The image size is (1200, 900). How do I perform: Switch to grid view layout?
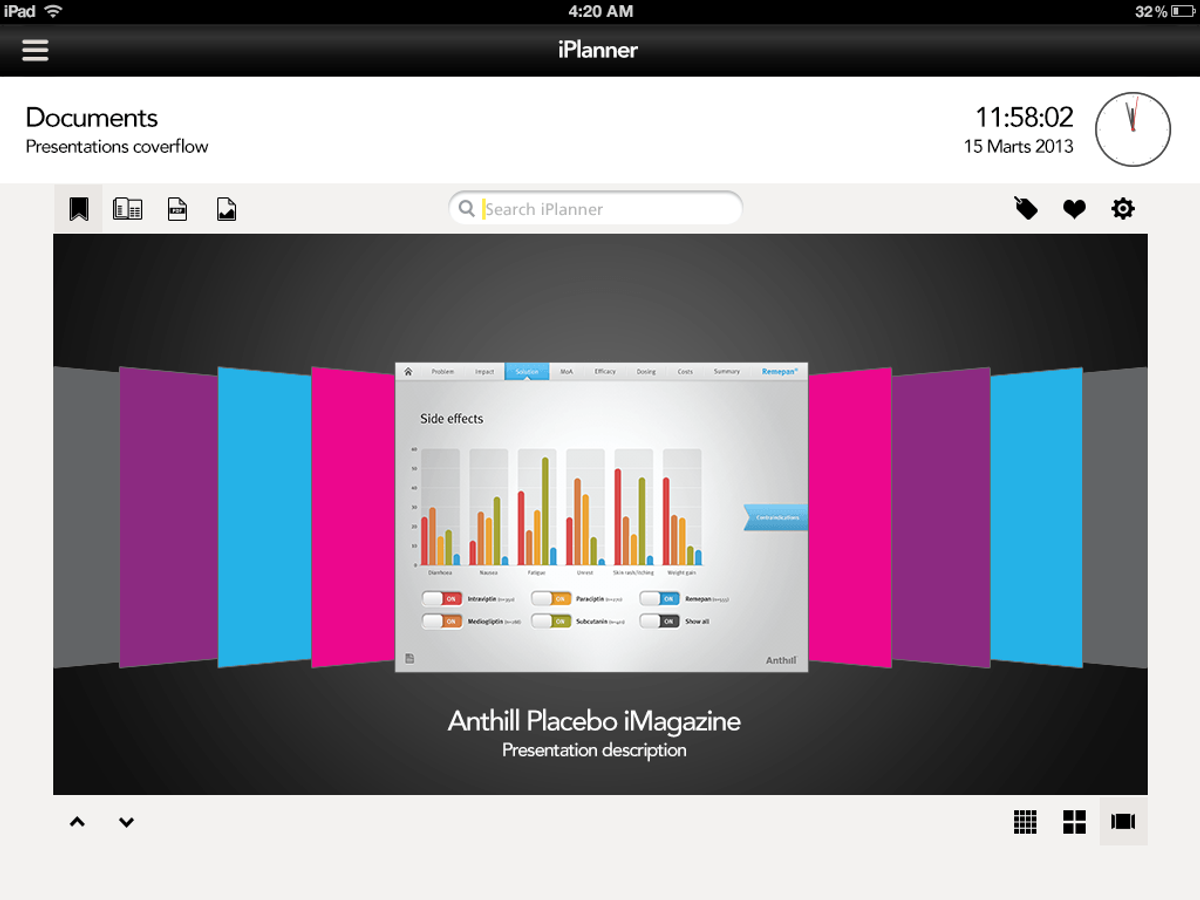(x=1025, y=821)
